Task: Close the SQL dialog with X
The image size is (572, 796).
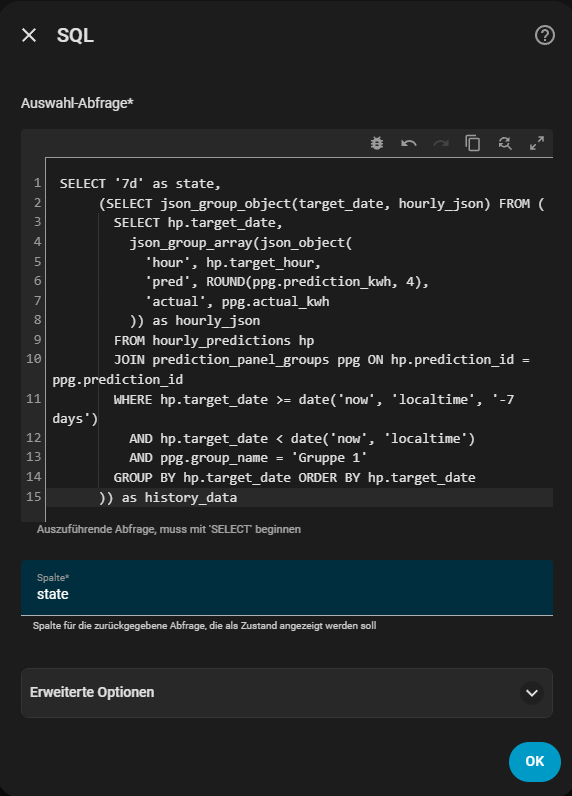Action: 29,35
